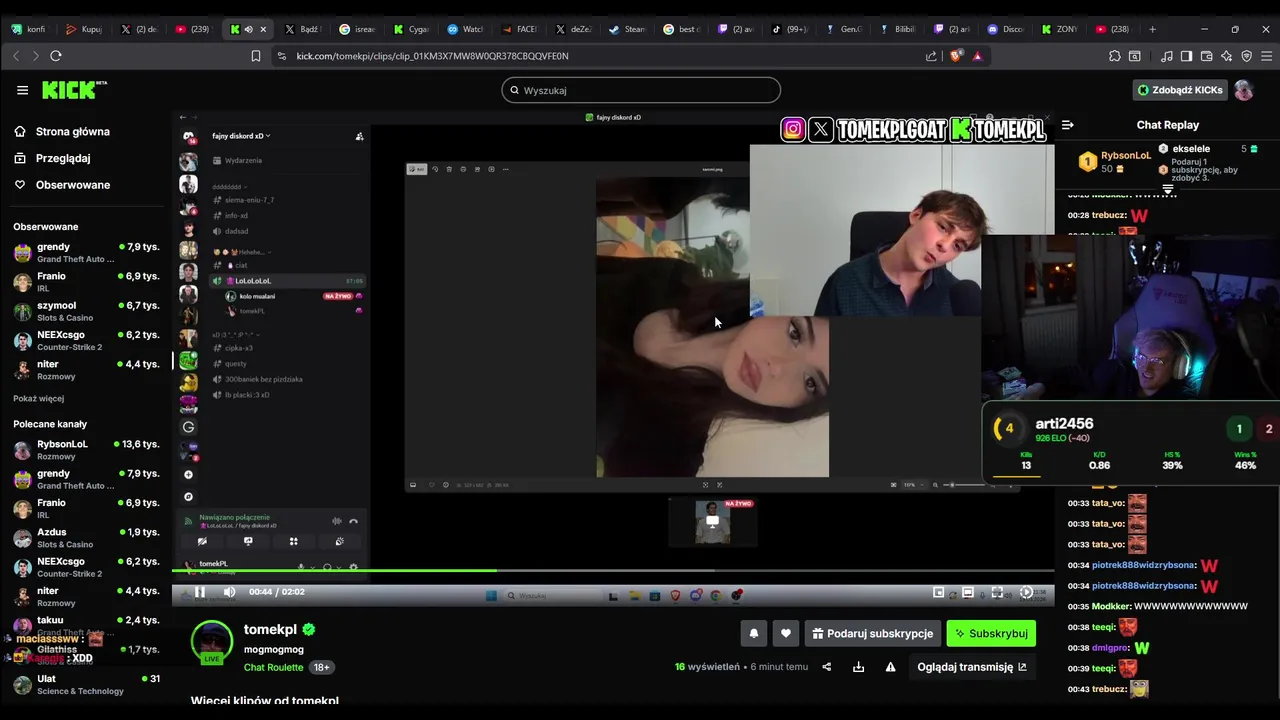Open the Kick hamburger sidebar menu
1280x720 pixels.
point(22,90)
